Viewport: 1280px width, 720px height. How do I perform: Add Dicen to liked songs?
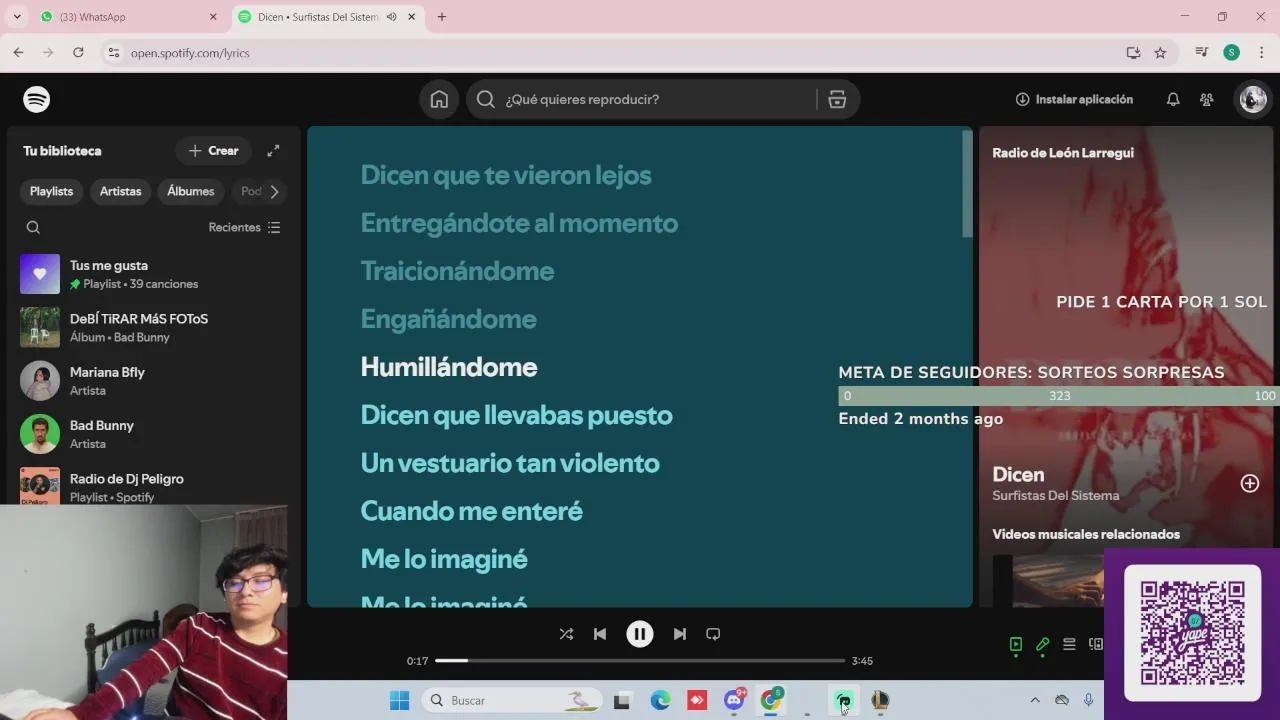(1250, 483)
